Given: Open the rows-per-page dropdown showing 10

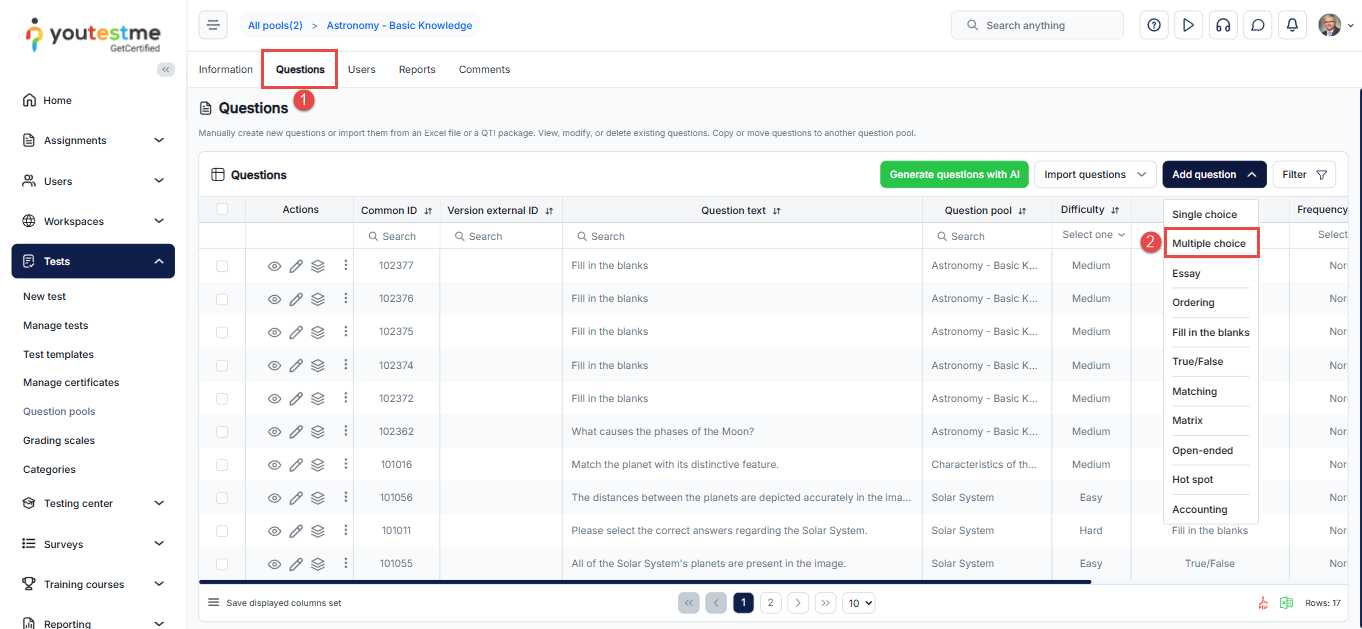Looking at the screenshot, I should 859,603.
